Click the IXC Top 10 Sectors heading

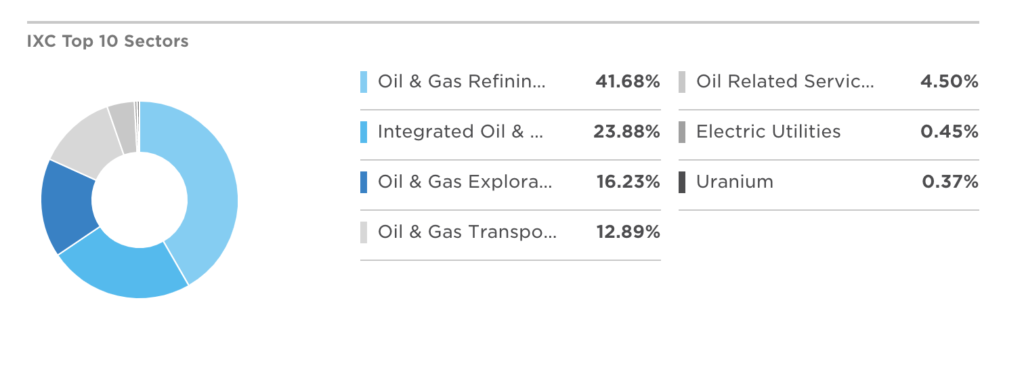click(108, 41)
